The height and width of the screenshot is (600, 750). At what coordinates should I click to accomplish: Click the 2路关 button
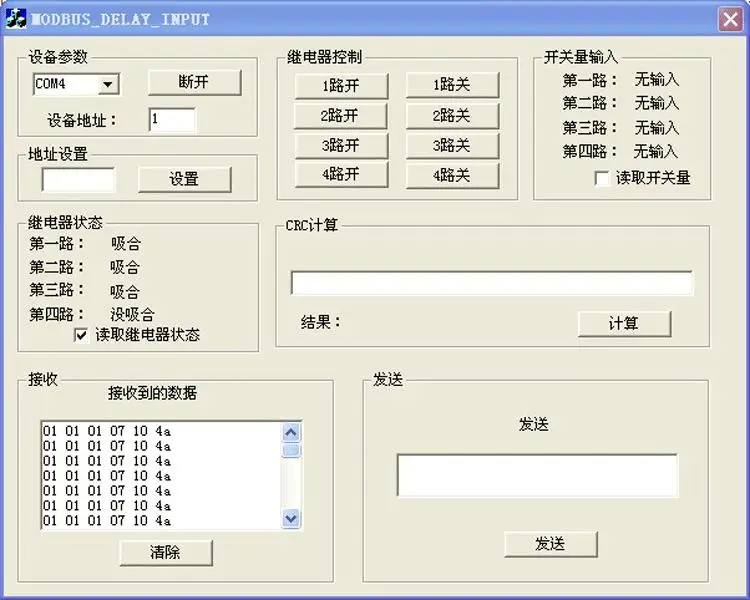tap(452, 116)
